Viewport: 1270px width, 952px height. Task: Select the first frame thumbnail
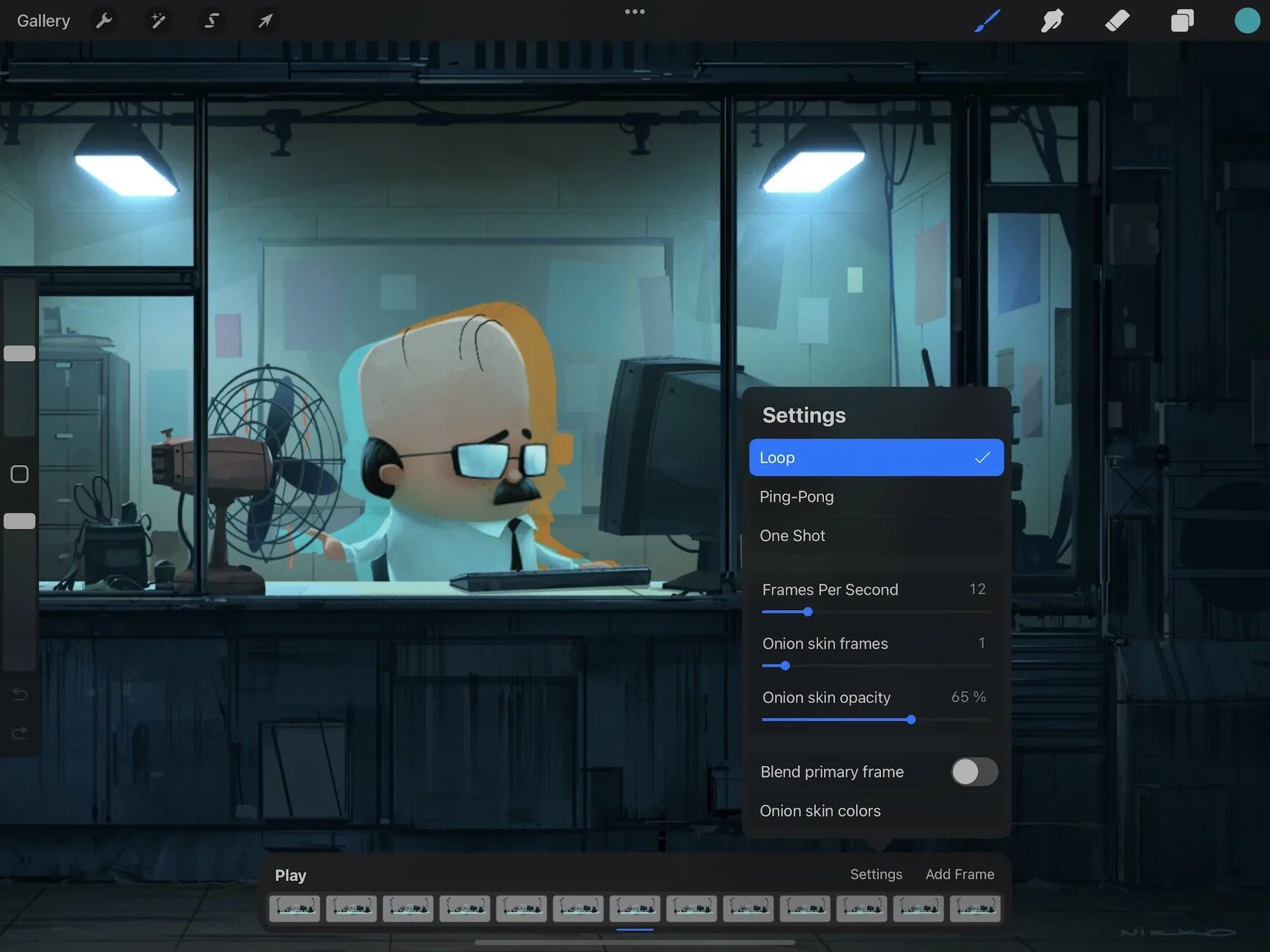pyautogui.click(x=294, y=908)
